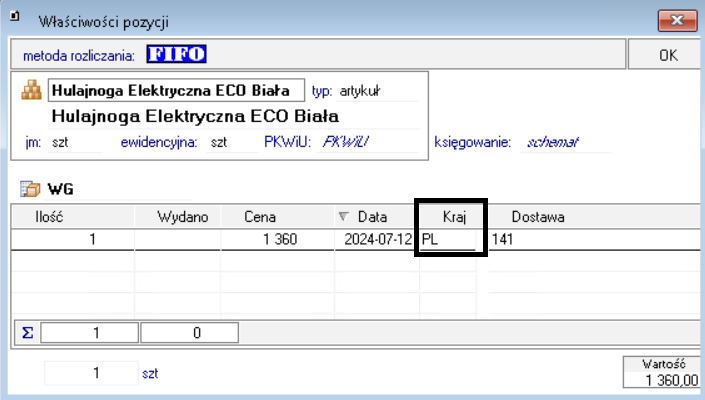Click the Cena column header
The image size is (705, 400).
260,216
